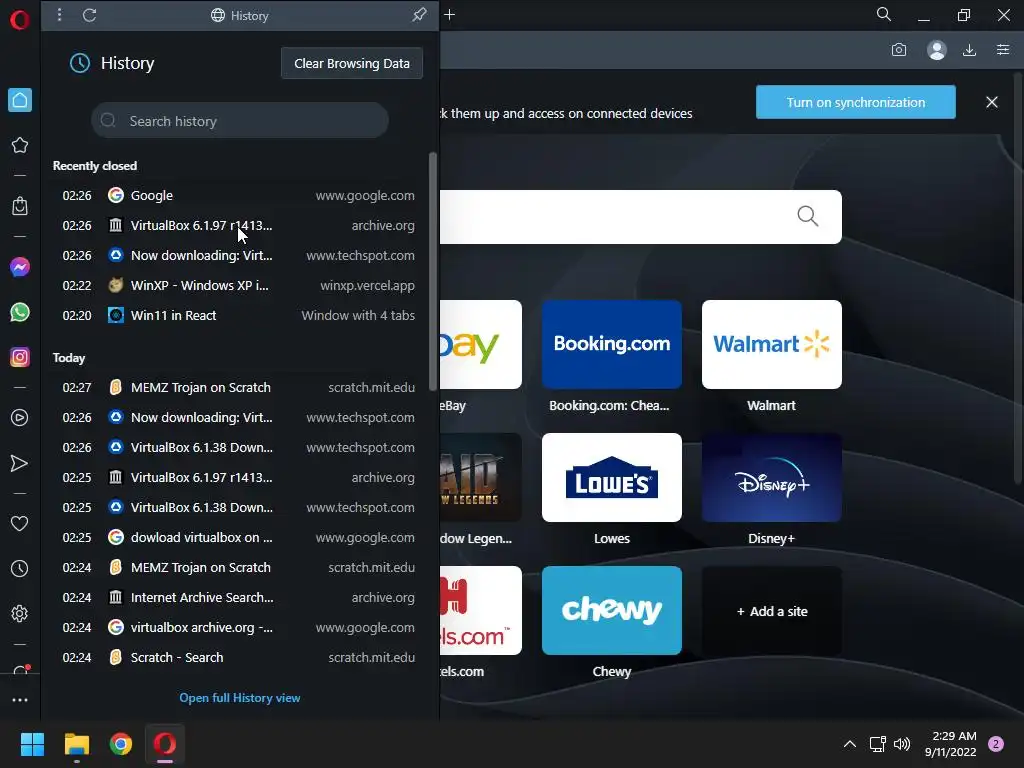This screenshot has height=768, width=1024.
Task: Click Turn on synchronization button
Action: (x=856, y=102)
